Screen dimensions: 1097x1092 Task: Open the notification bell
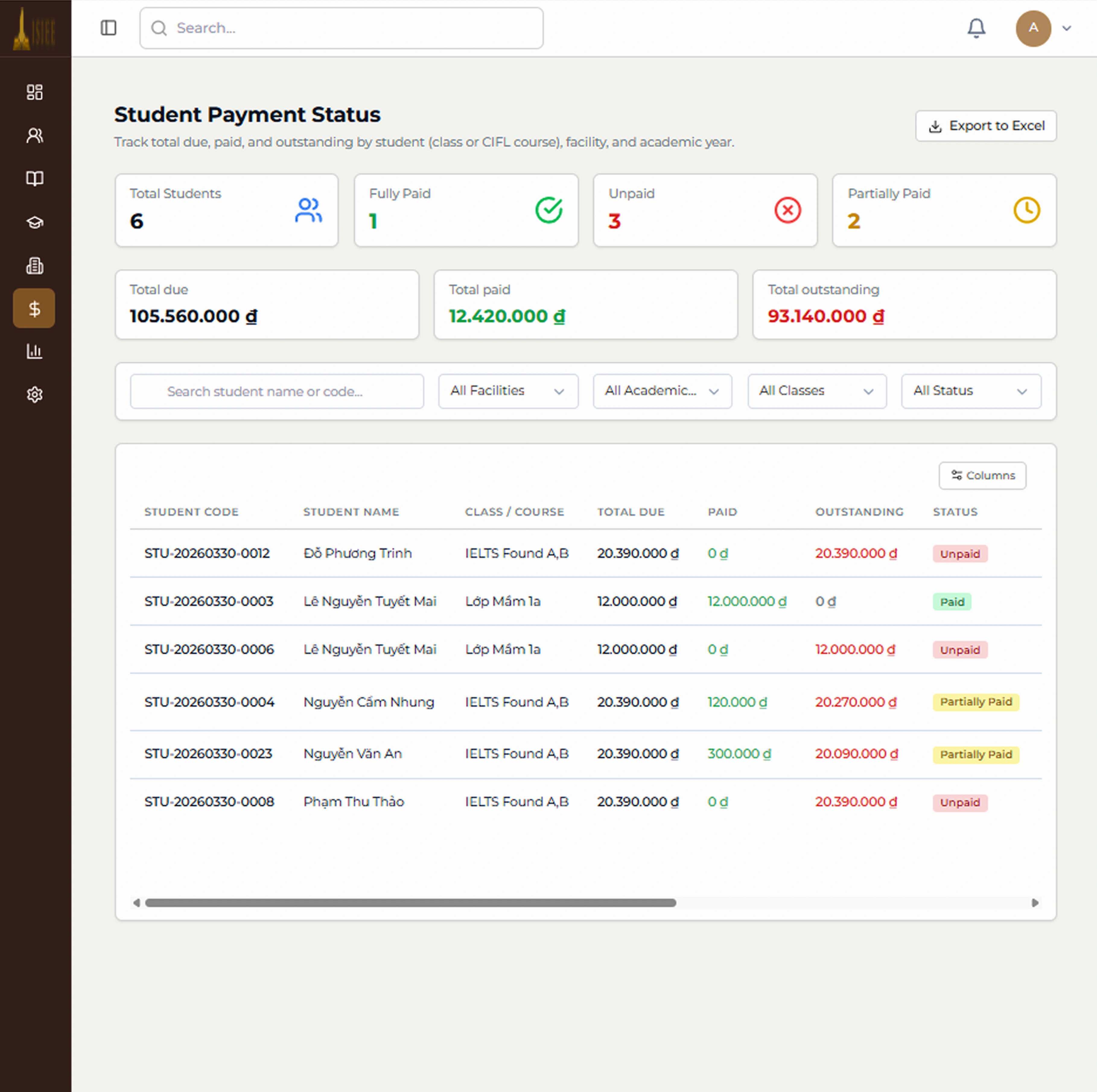pyautogui.click(x=976, y=28)
